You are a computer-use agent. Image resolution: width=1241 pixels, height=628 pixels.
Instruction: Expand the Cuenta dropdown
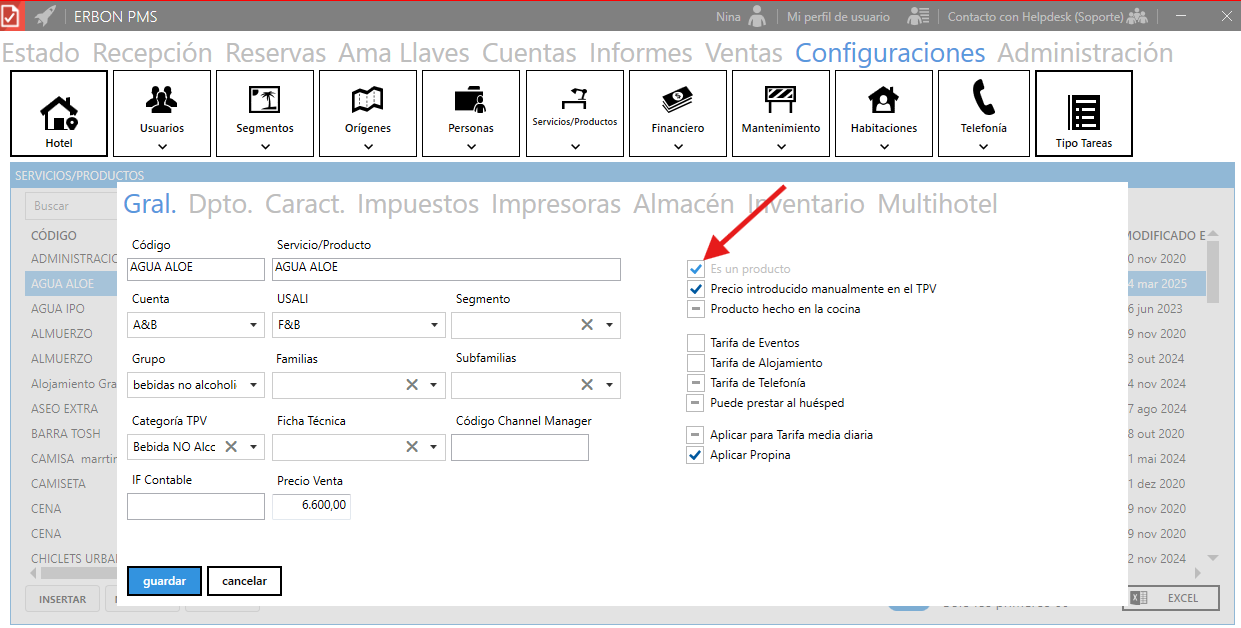coord(253,325)
